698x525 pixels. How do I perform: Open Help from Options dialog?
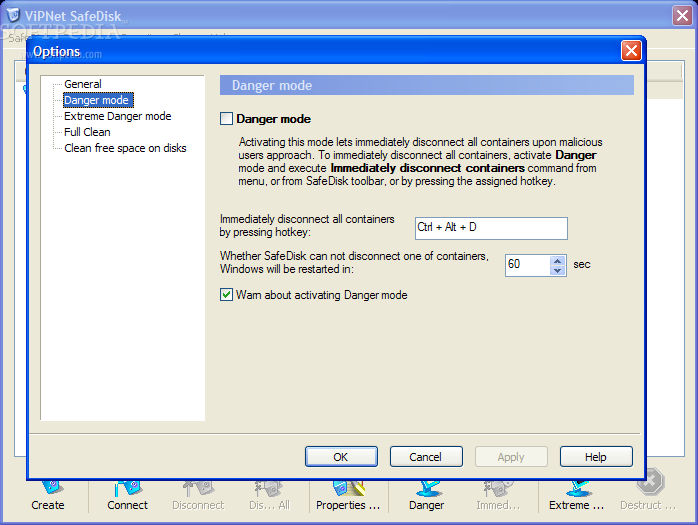[596, 457]
